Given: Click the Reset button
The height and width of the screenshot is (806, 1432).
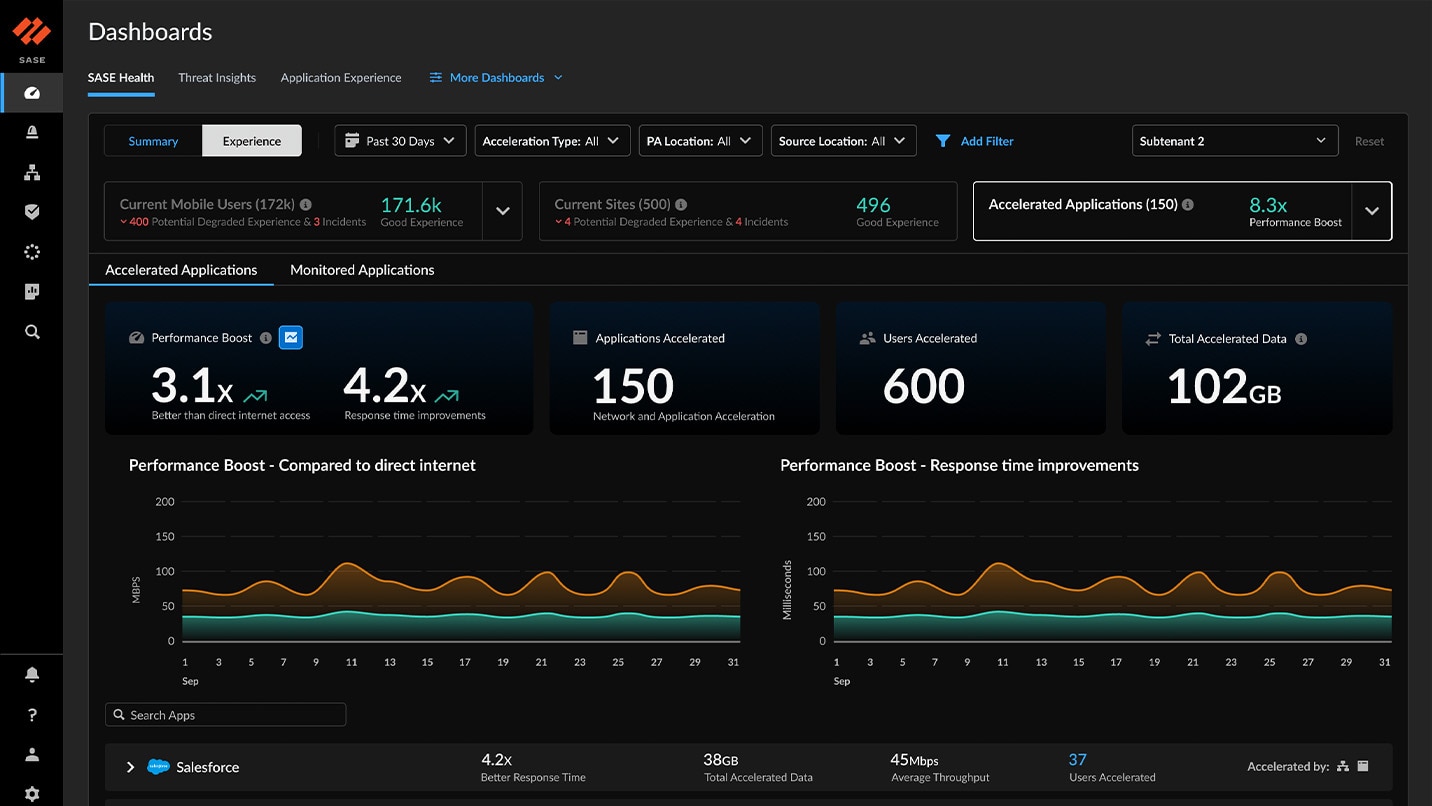Looking at the screenshot, I should [x=1369, y=141].
